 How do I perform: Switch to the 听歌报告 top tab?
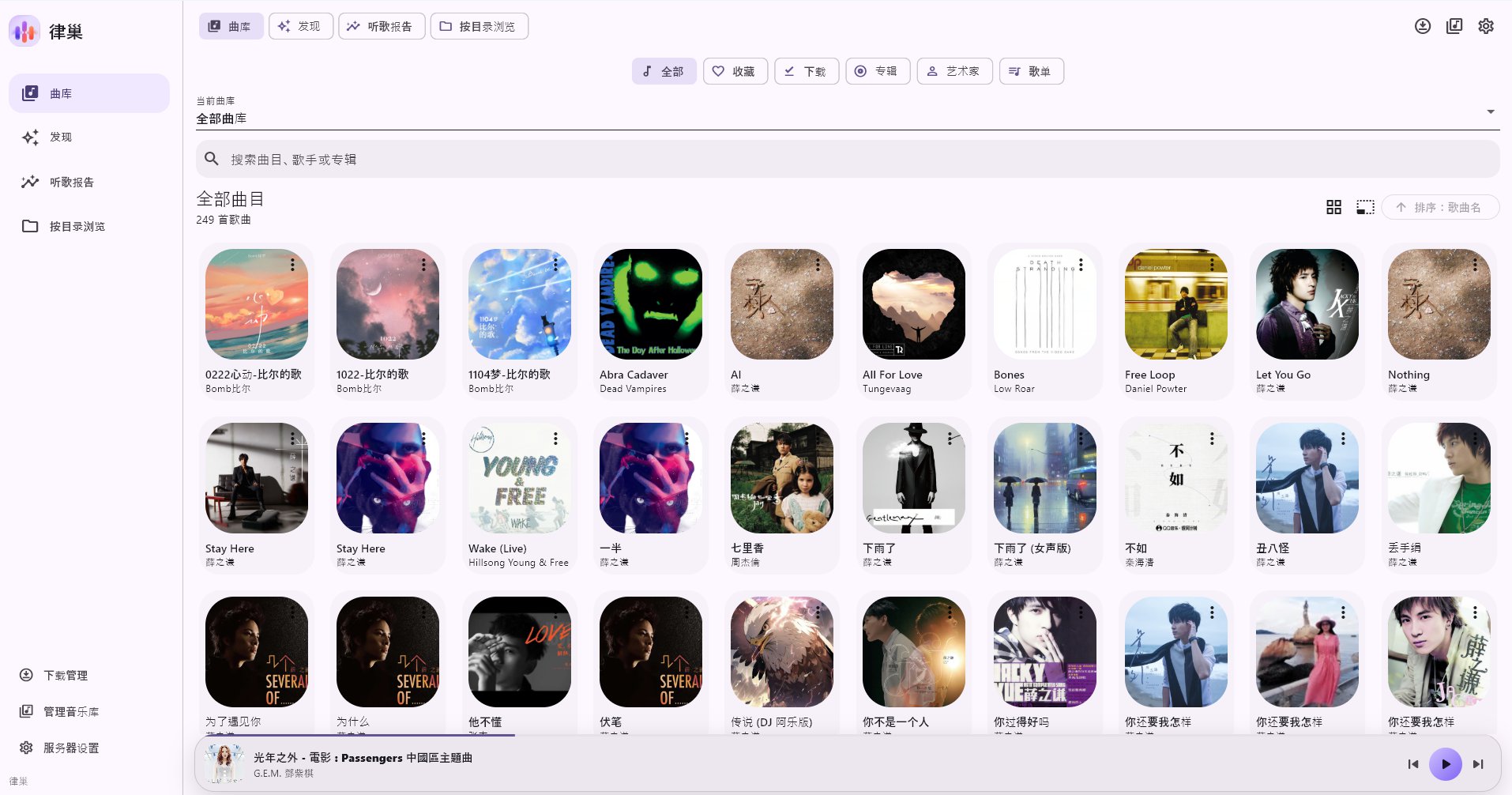coord(382,26)
